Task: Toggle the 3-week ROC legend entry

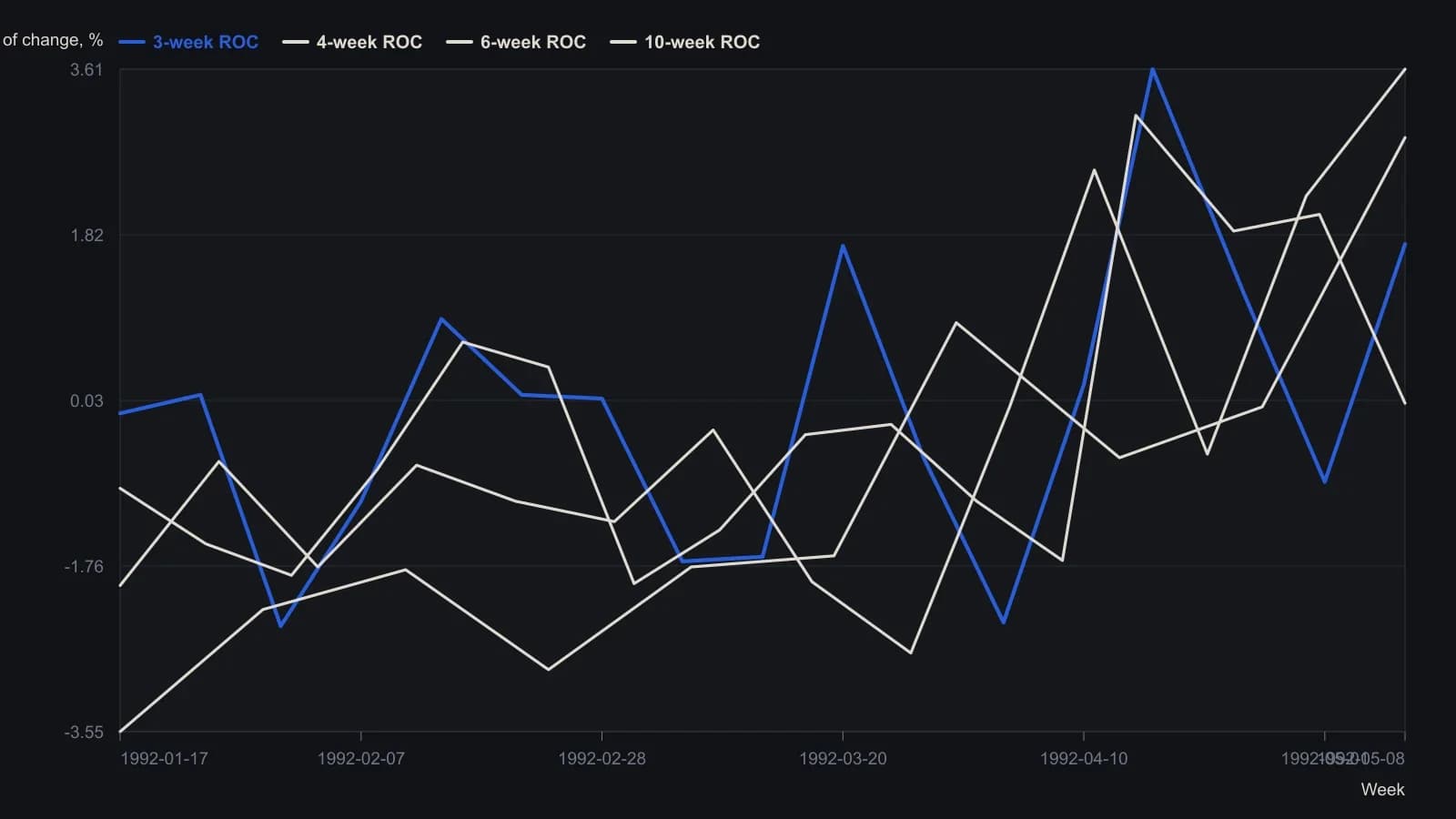Action: tap(189, 42)
